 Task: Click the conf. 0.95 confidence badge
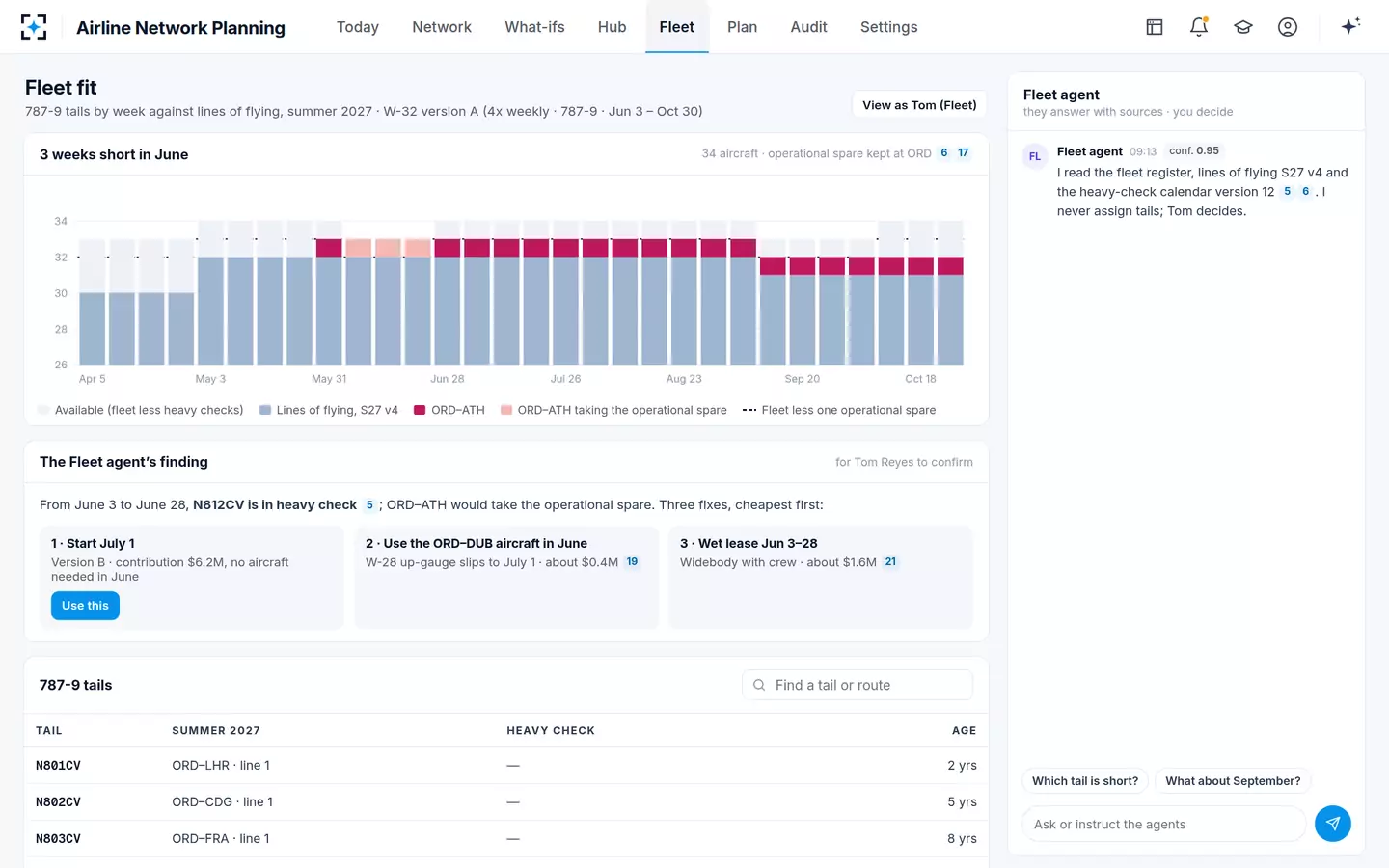click(x=1194, y=151)
